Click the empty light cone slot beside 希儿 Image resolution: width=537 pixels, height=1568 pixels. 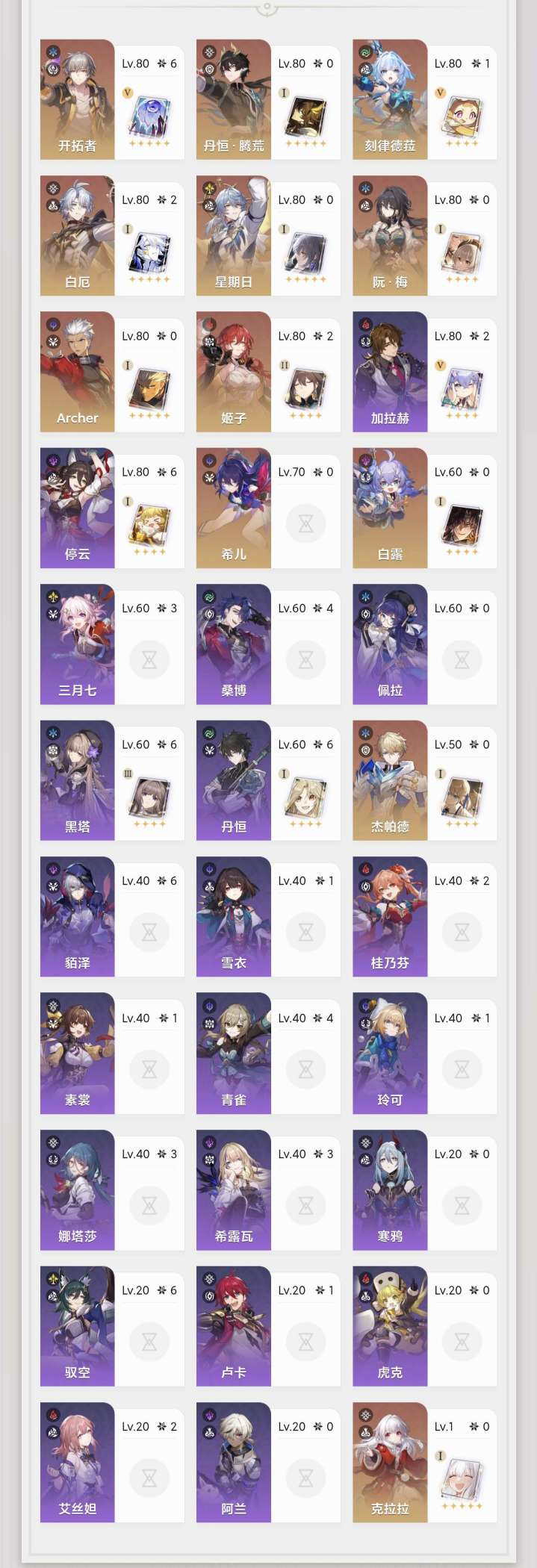point(305,523)
